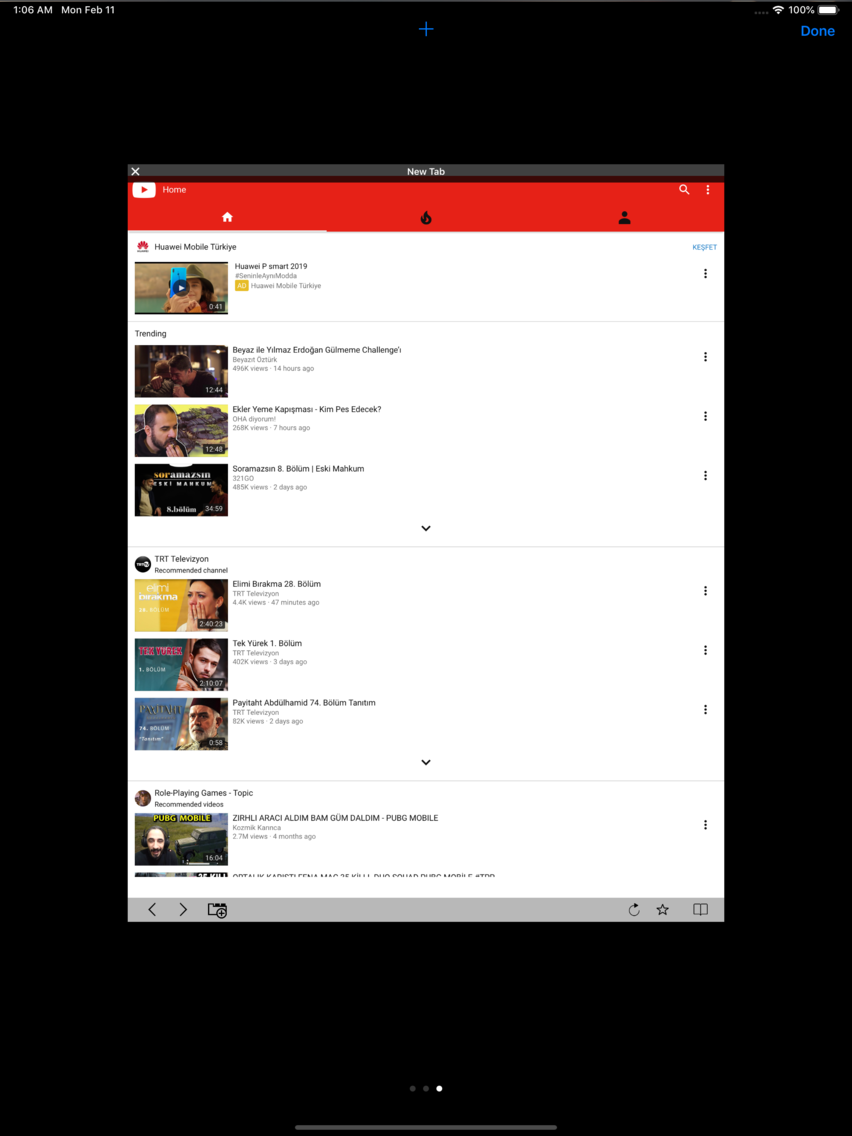The image size is (852, 1136).
Task: Open options for the Huawei P smart 2019 ad
Action: [x=705, y=272]
